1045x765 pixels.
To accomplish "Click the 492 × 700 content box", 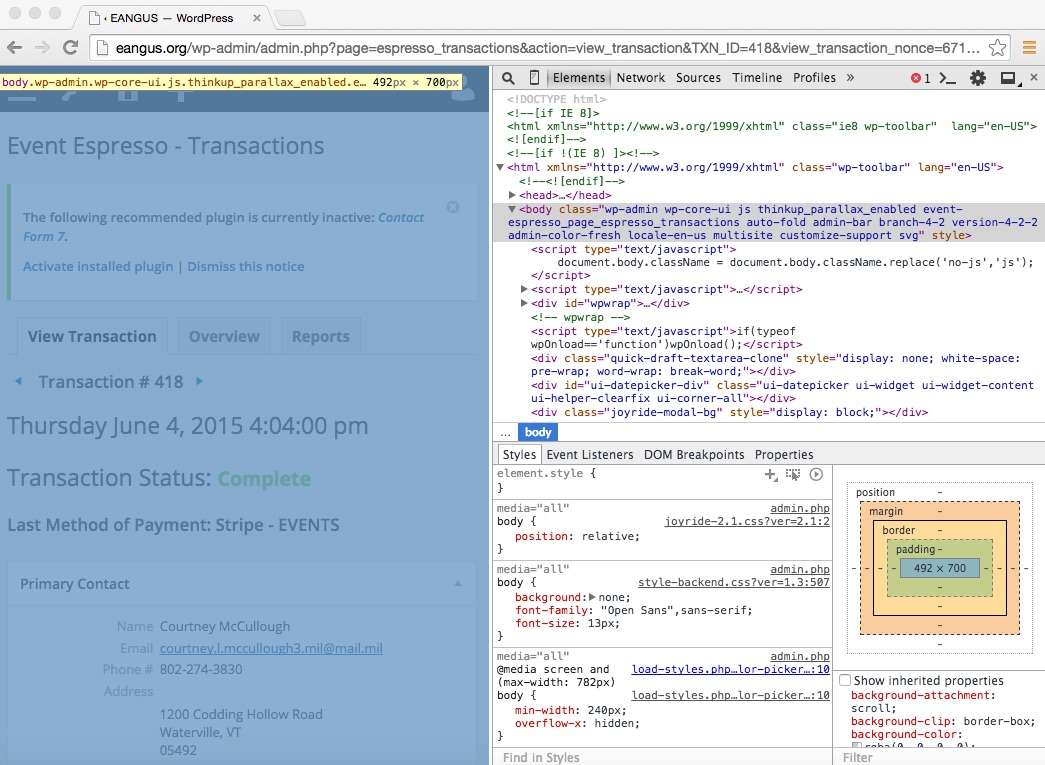I will click(x=940, y=568).
